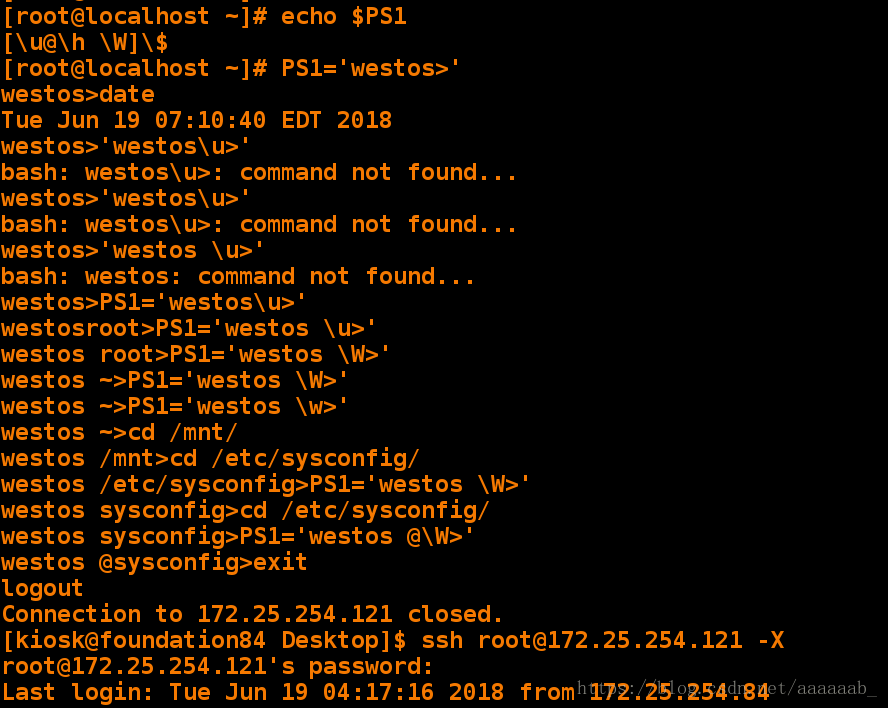
Task: Click the 'logout' output text
Action: 42,589
